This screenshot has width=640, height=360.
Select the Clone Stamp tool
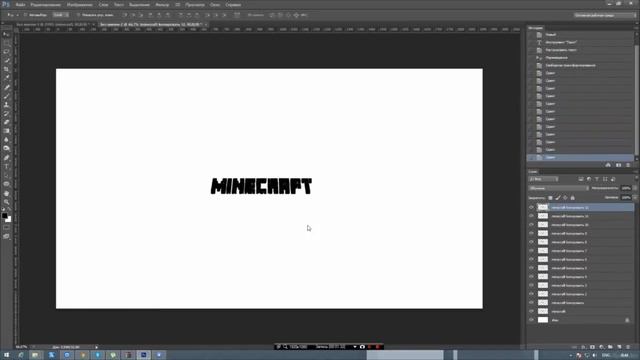click(6, 104)
